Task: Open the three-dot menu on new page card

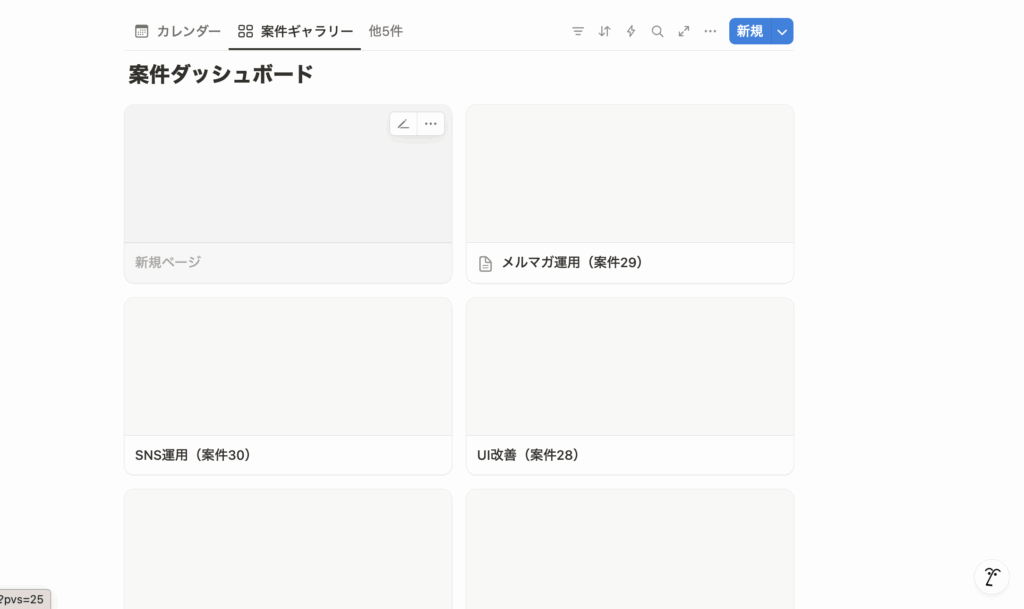Action: tap(431, 124)
